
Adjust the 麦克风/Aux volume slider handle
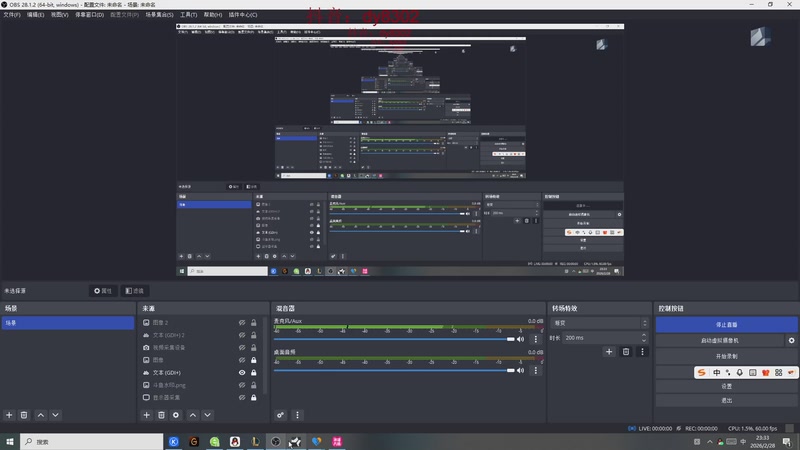[510, 339]
